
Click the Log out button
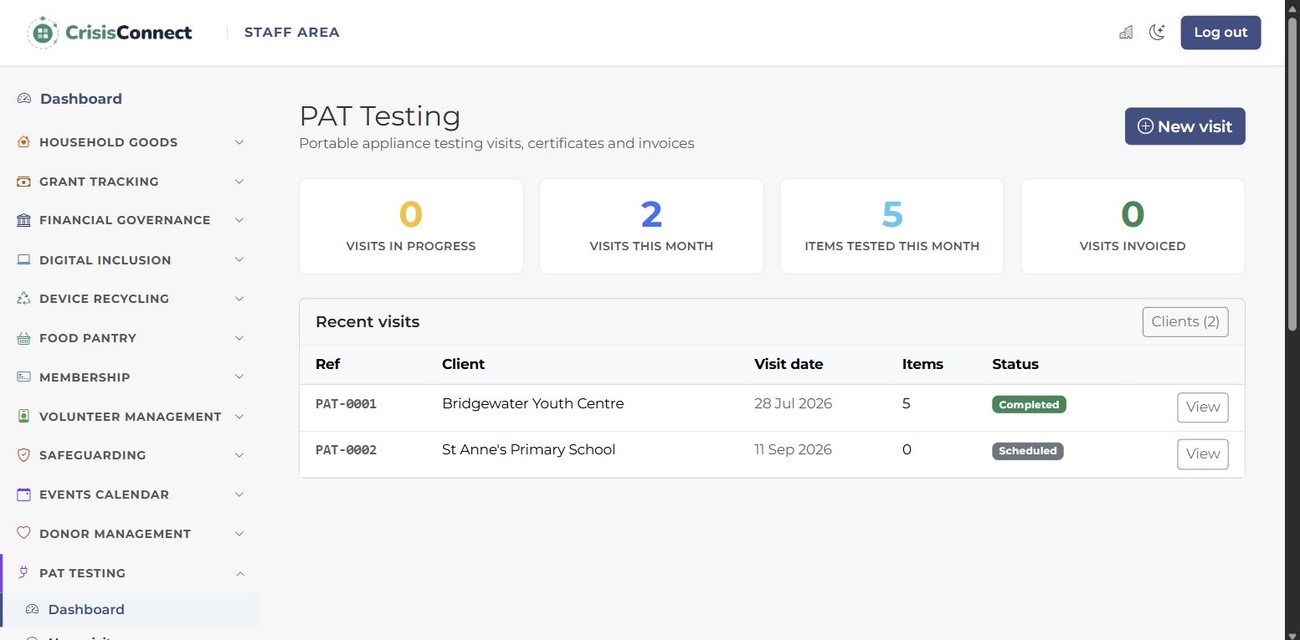coord(1220,32)
